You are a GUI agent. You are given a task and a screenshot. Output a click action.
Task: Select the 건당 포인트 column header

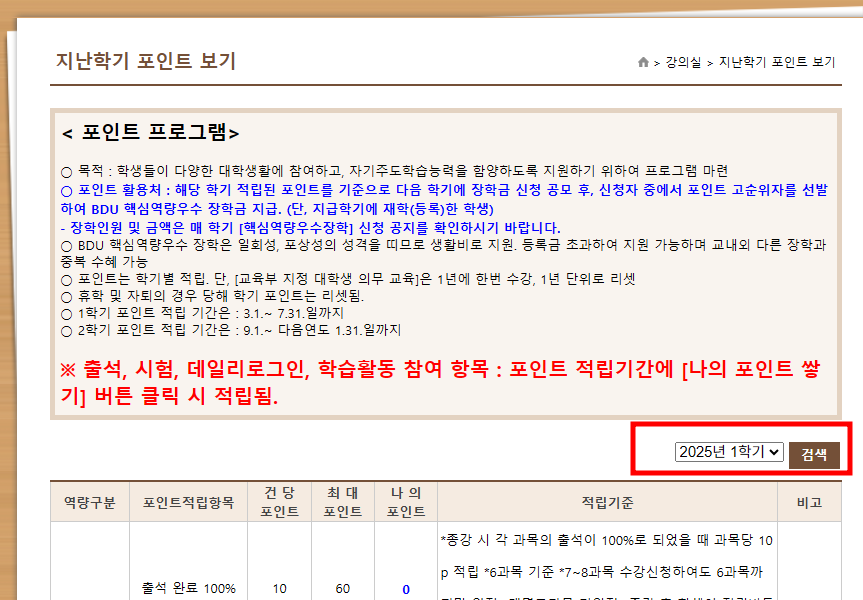[279, 502]
